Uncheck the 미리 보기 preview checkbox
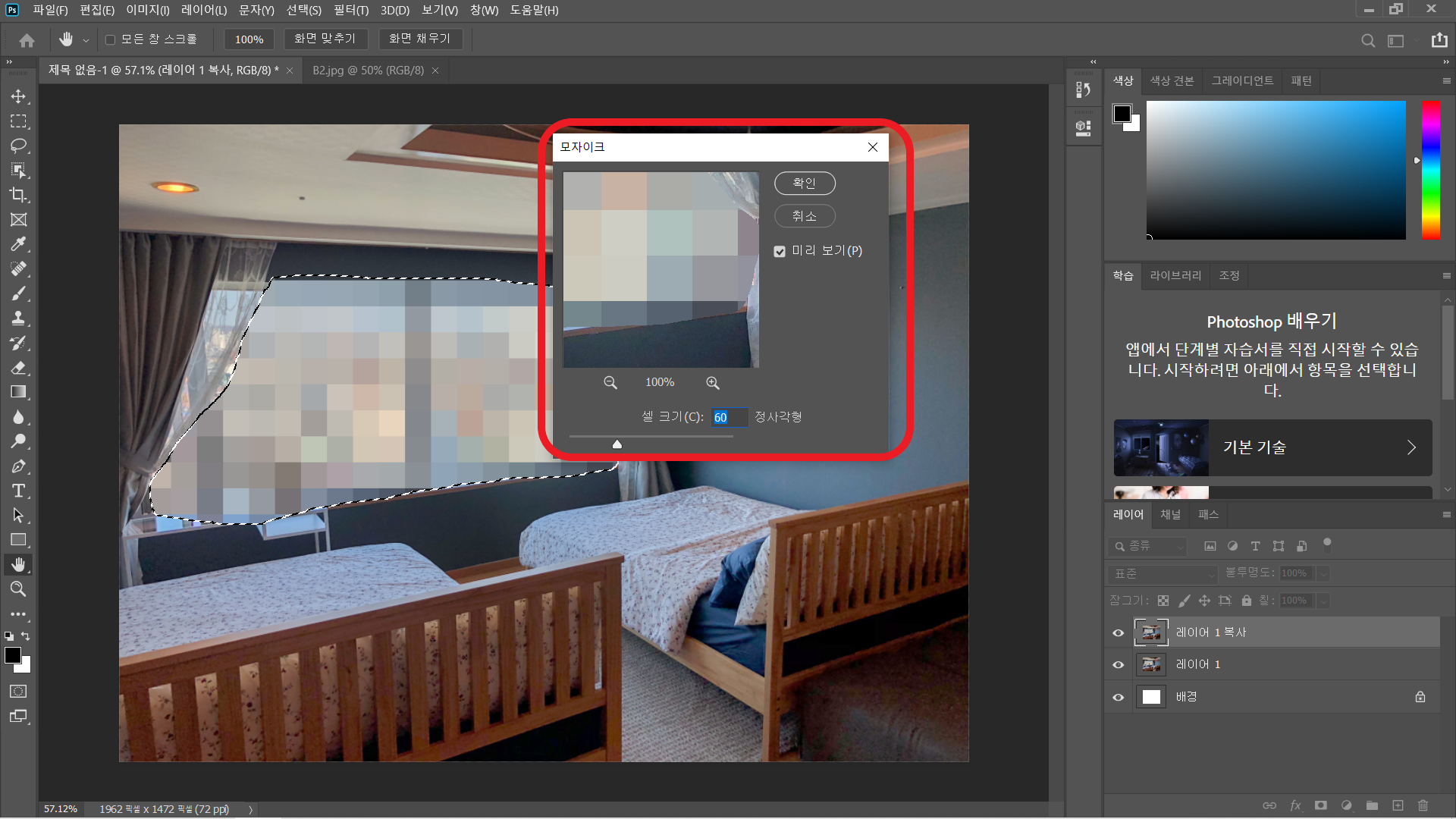The width and height of the screenshot is (1456, 819). click(x=780, y=251)
